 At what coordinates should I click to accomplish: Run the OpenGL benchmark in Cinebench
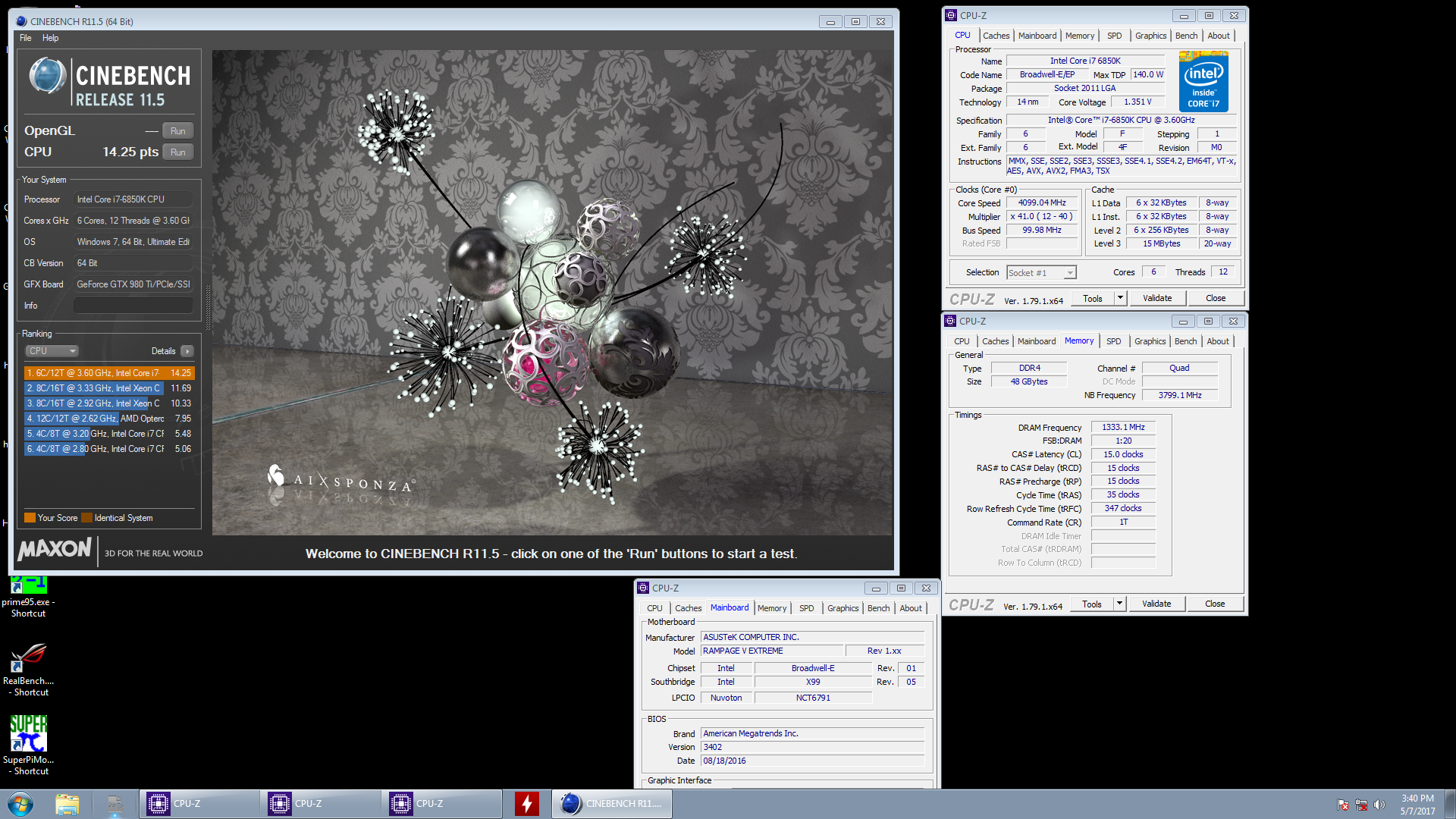coord(177,131)
